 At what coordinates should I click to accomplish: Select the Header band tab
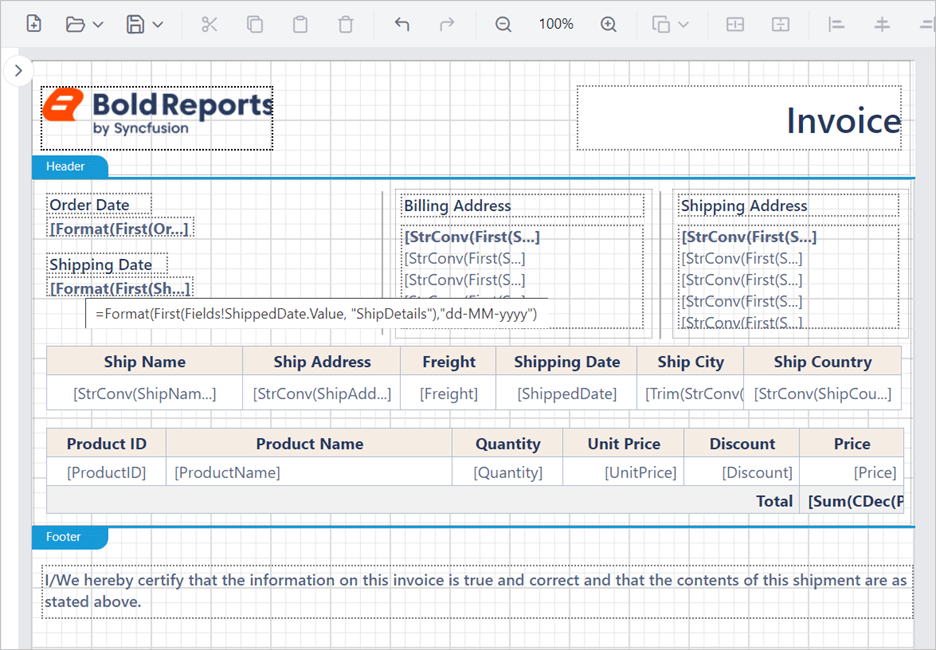coord(68,167)
